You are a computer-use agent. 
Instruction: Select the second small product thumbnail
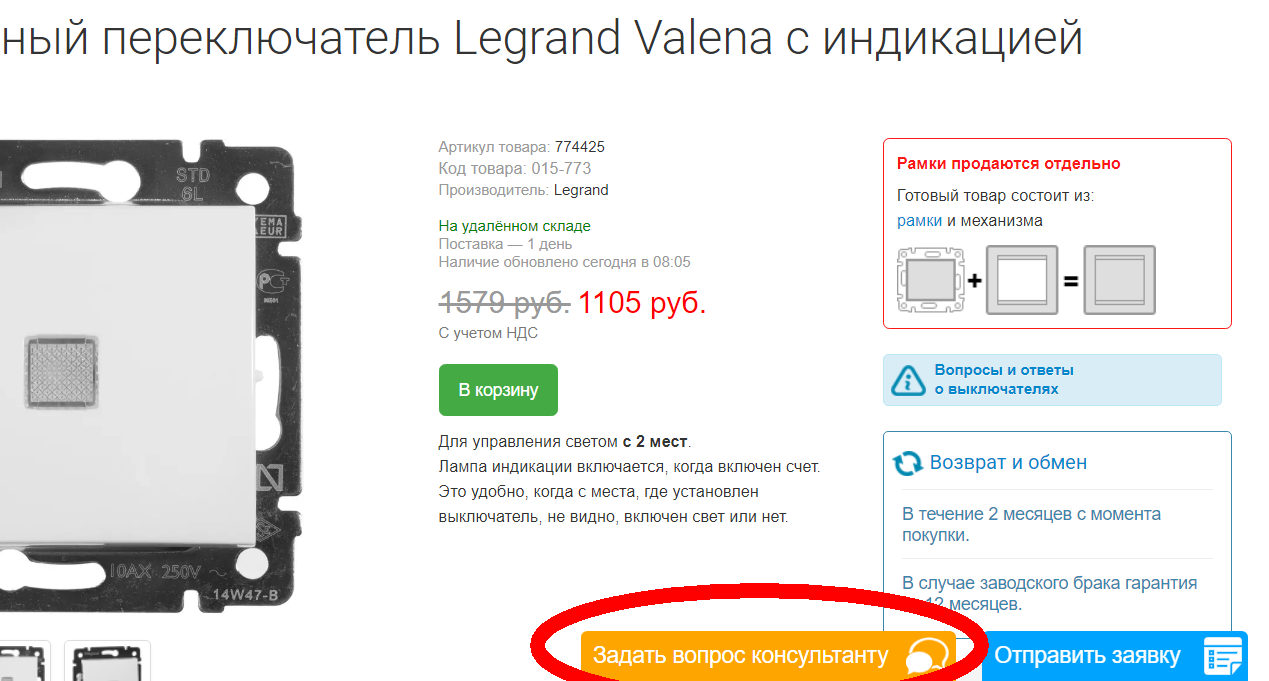coord(107,661)
